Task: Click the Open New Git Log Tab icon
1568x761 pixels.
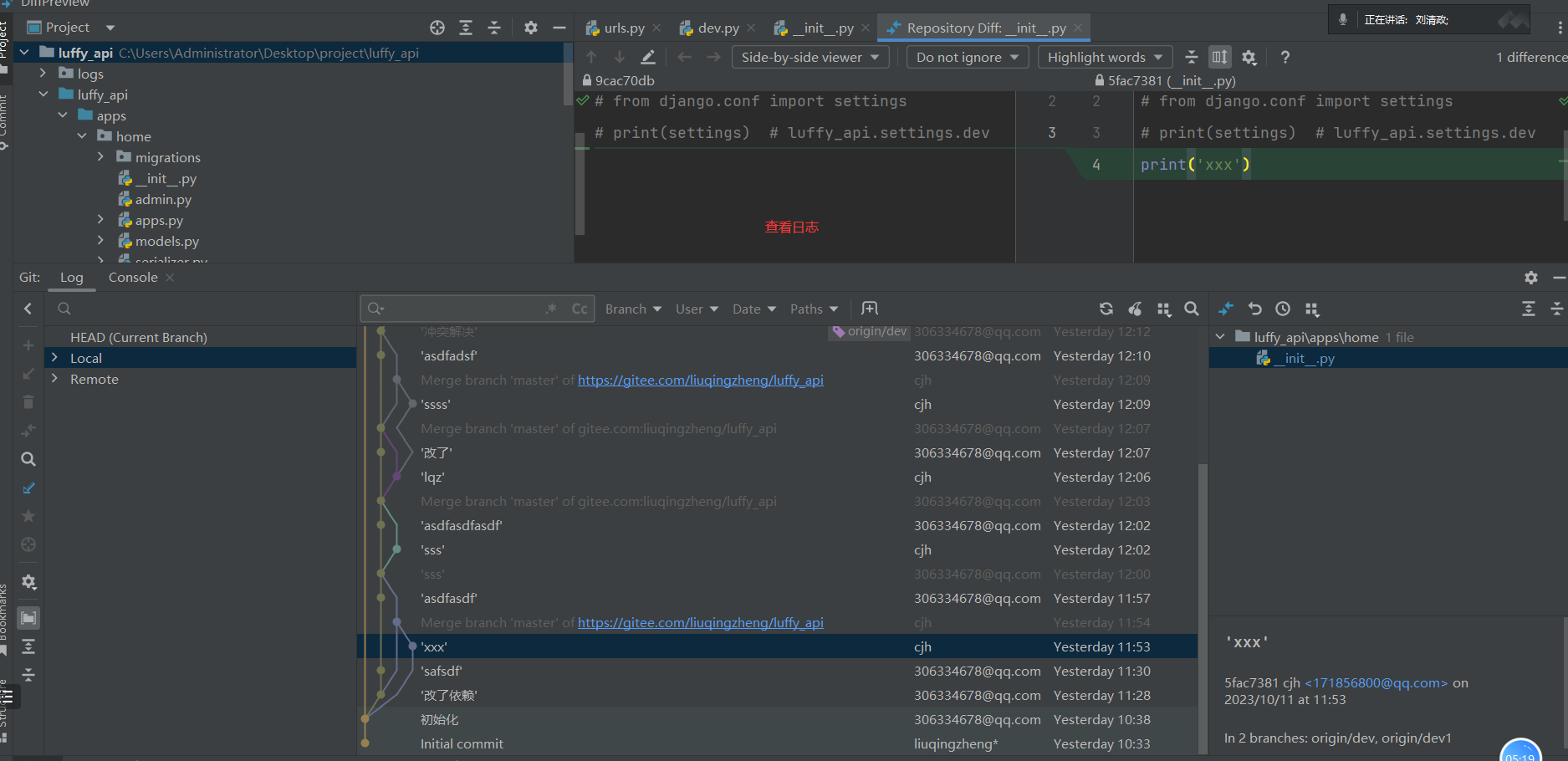Action: (x=870, y=309)
